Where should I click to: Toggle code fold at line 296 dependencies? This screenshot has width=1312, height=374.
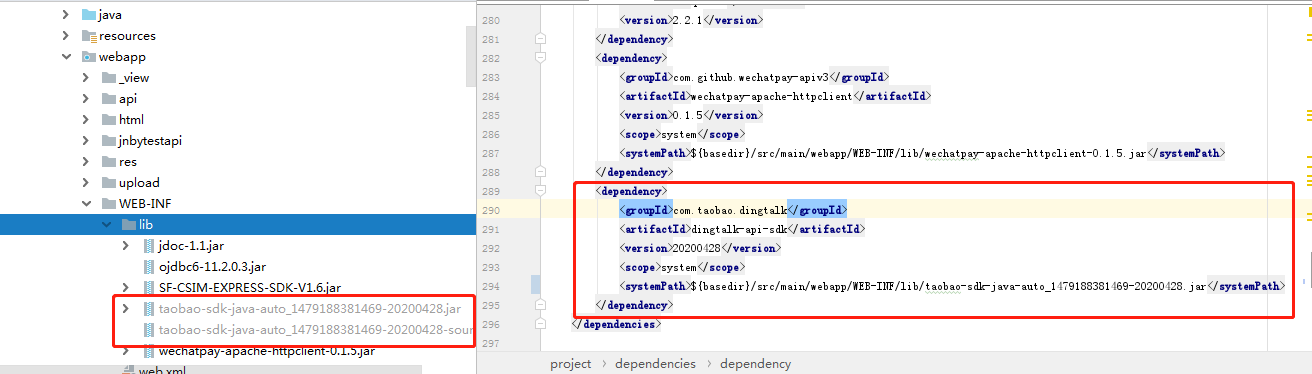pyautogui.click(x=541, y=323)
